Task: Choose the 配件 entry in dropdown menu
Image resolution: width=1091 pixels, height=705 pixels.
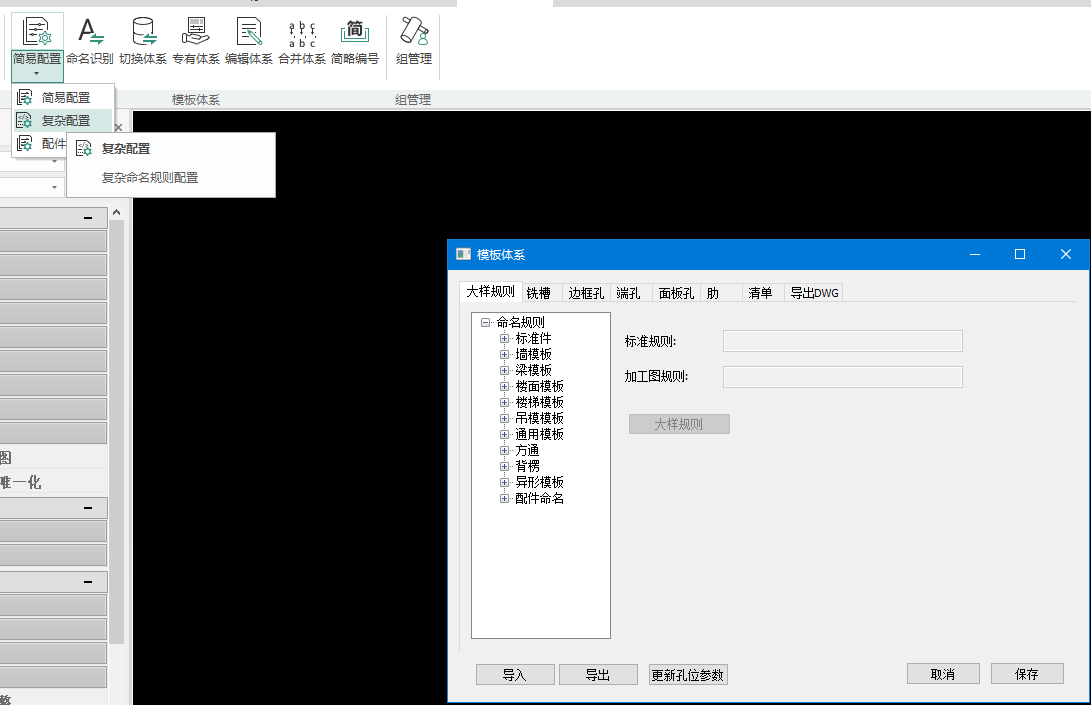Action: (40, 143)
